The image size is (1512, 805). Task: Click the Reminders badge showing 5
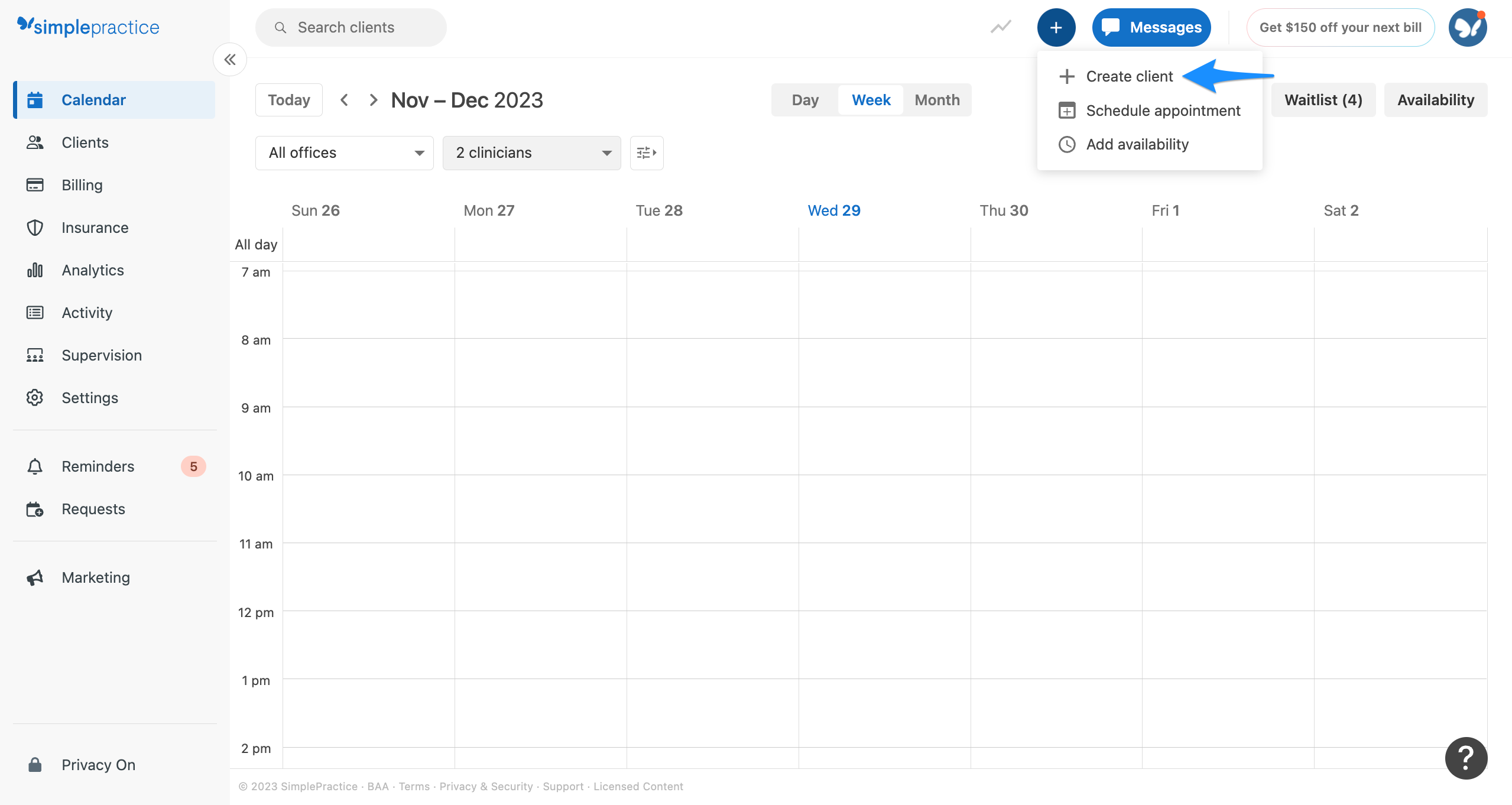point(193,466)
